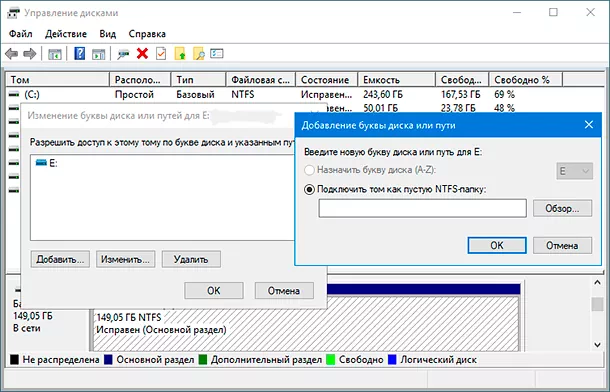Sort by the 'Располо...' column header
Image resolution: width=610 pixels, height=392 pixels.
click(140, 80)
